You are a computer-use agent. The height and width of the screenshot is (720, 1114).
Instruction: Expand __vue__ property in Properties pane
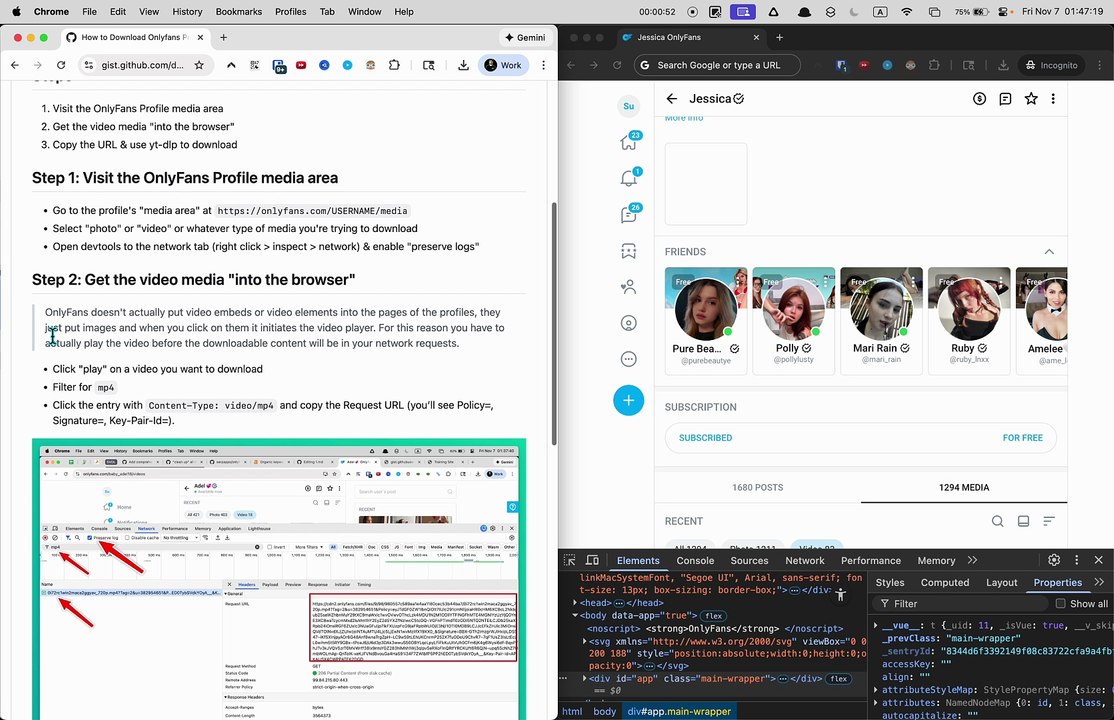(876, 625)
